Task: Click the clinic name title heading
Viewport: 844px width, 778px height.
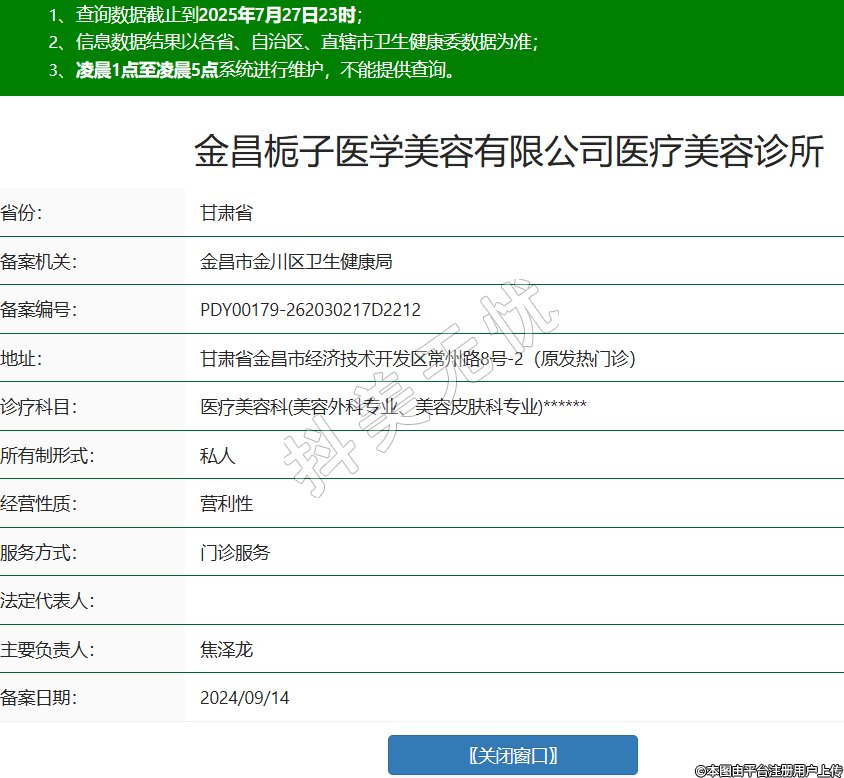Action: [508, 152]
